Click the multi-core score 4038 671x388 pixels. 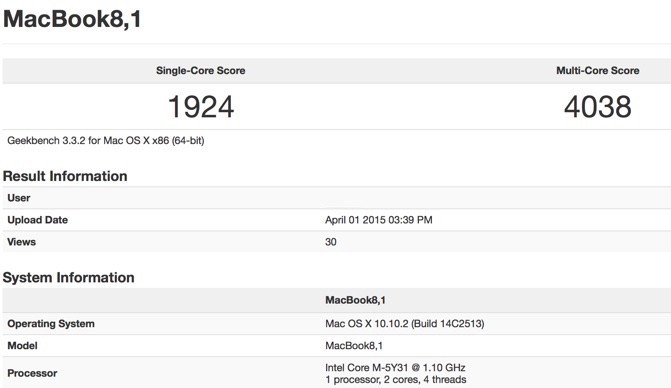[x=597, y=107]
